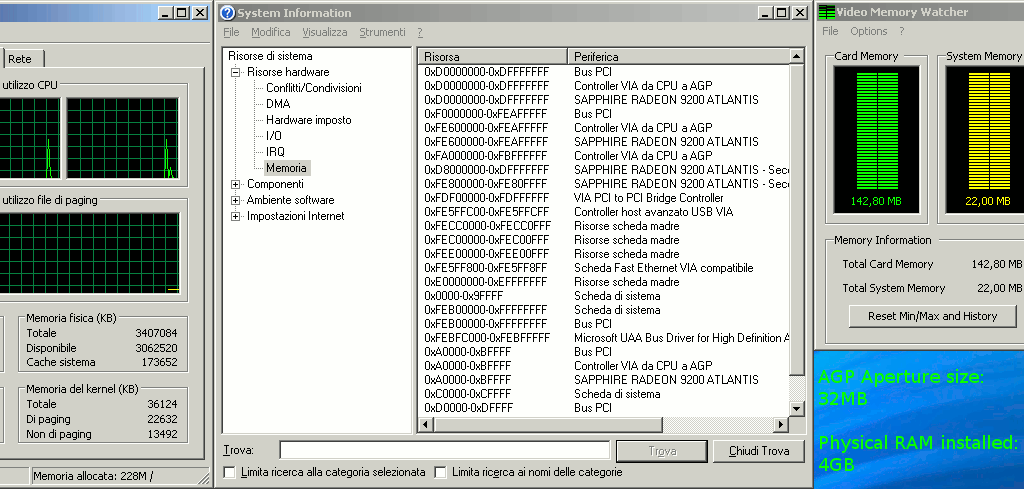1024x489 pixels.
Task: Select 0xE0000000-0xEFFFFFFF Risorse scheda madre row
Action: coord(603,282)
